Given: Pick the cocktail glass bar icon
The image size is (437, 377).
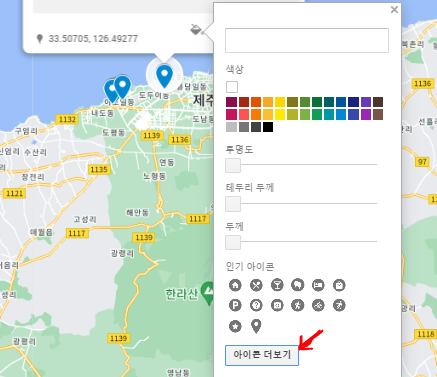Looking at the screenshot, I should coord(277,285).
